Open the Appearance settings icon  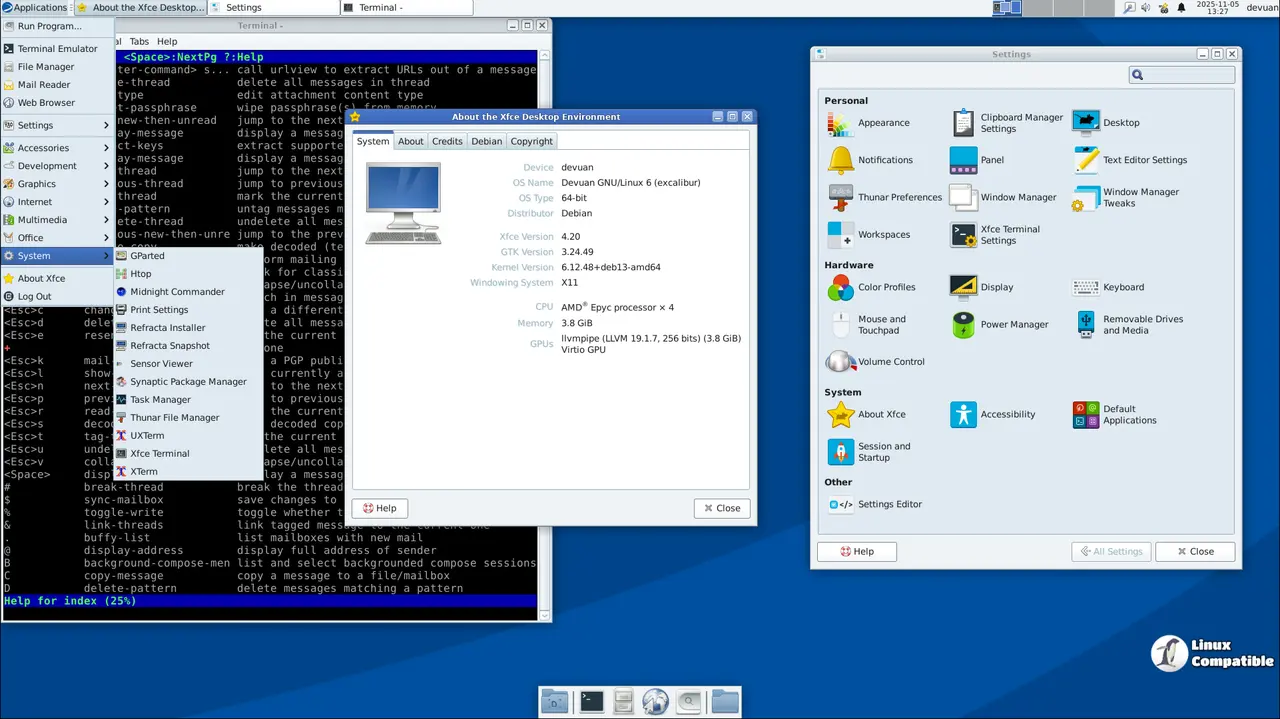841,123
